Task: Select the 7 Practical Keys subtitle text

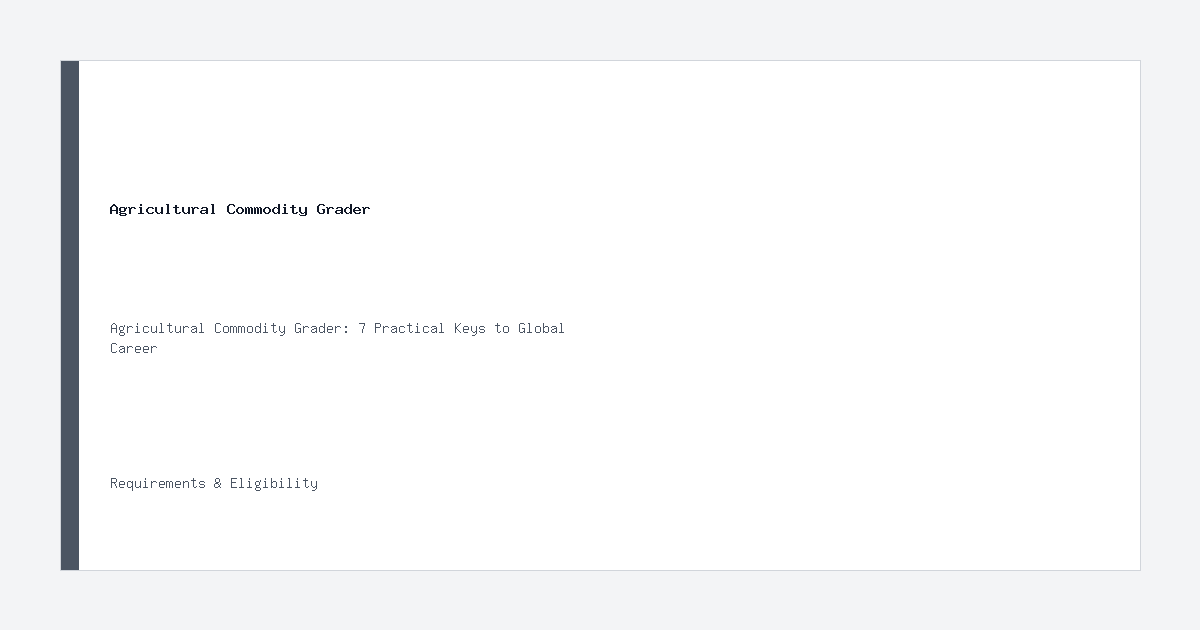Action: 337,338
